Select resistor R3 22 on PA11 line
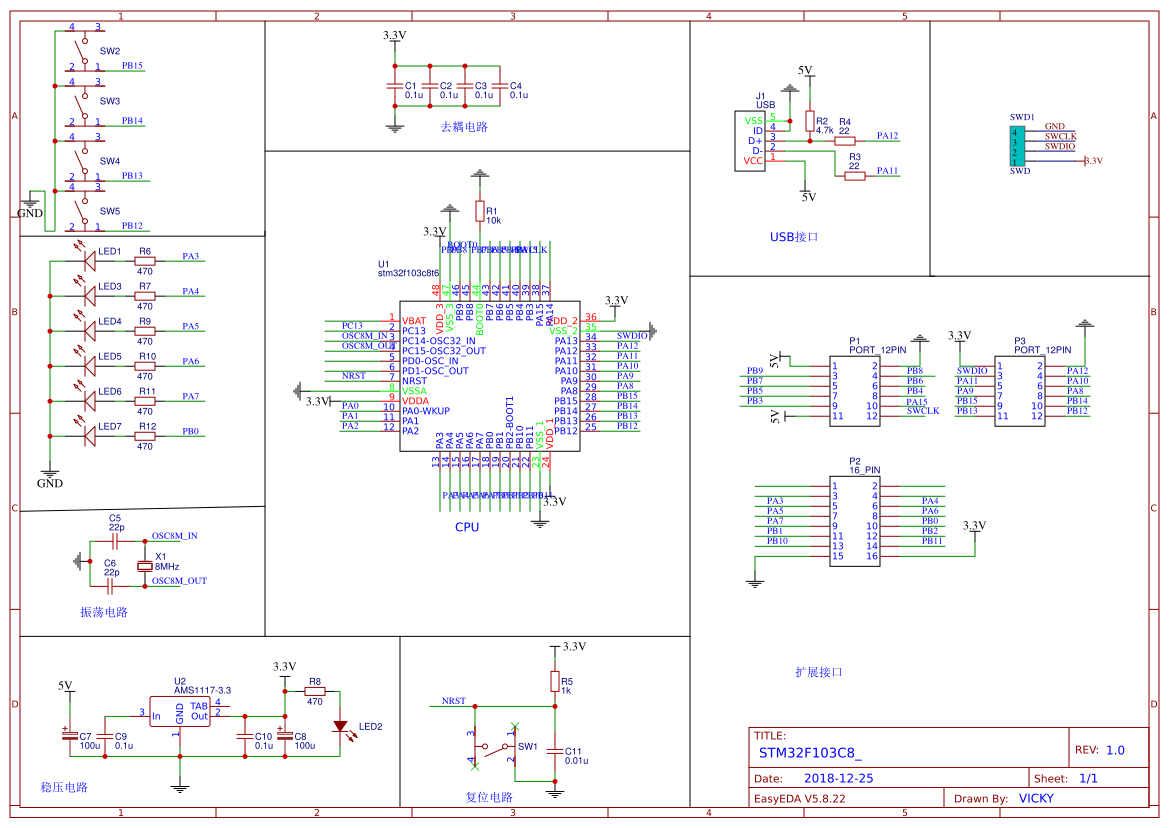 pyautogui.click(x=854, y=176)
